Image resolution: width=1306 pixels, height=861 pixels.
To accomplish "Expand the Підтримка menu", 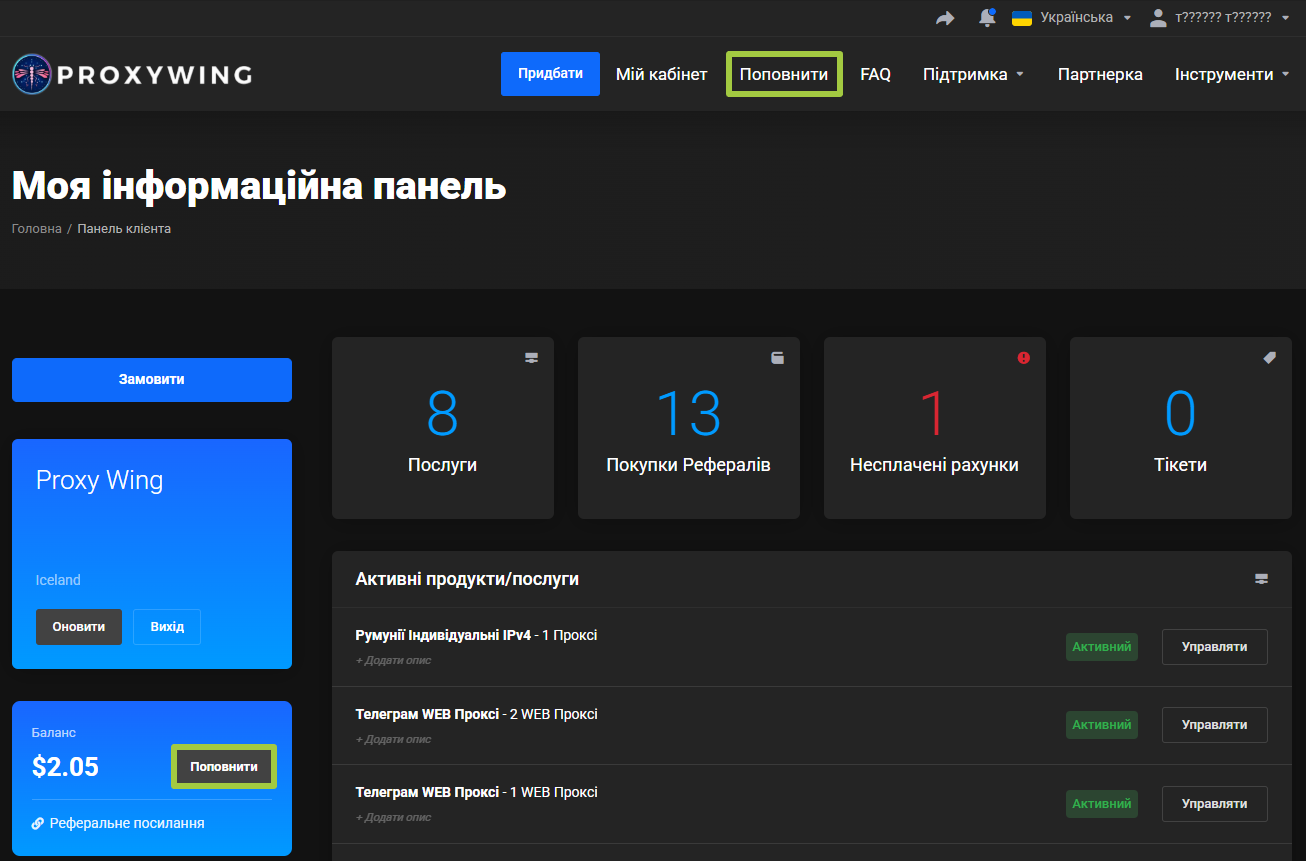I will pyautogui.click(x=974, y=74).
